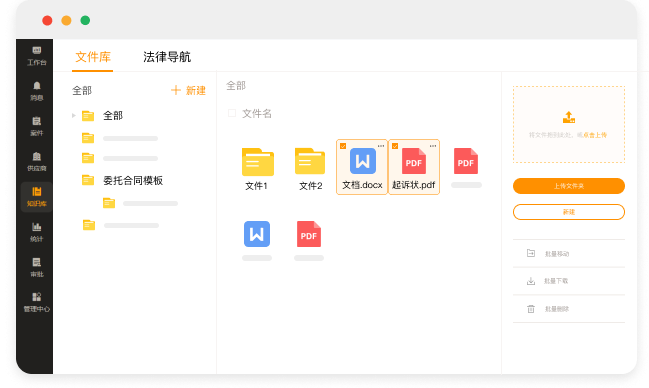The width and height of the screenshot is (649, 388).
Task: Click the 批量移动 move icon
Action: [531, 253]
